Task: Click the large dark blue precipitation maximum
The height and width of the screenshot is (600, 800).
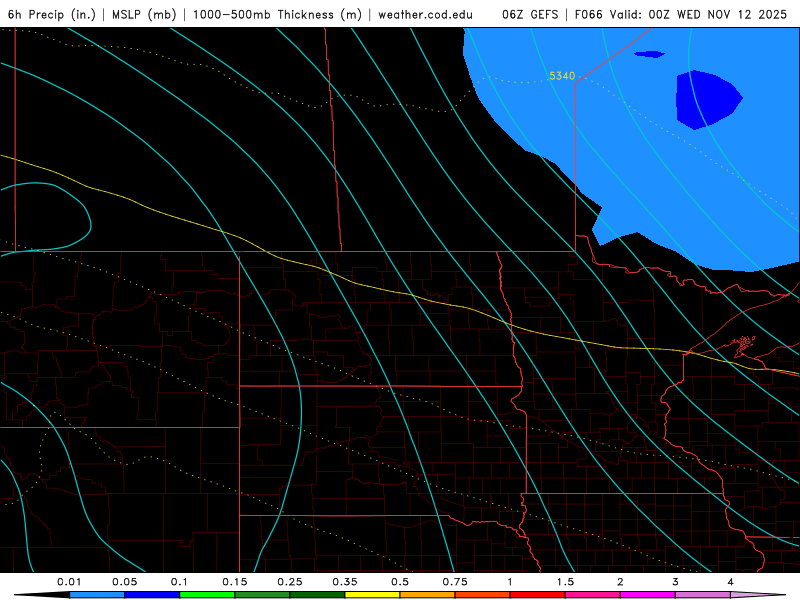Action: coord(707,99)
